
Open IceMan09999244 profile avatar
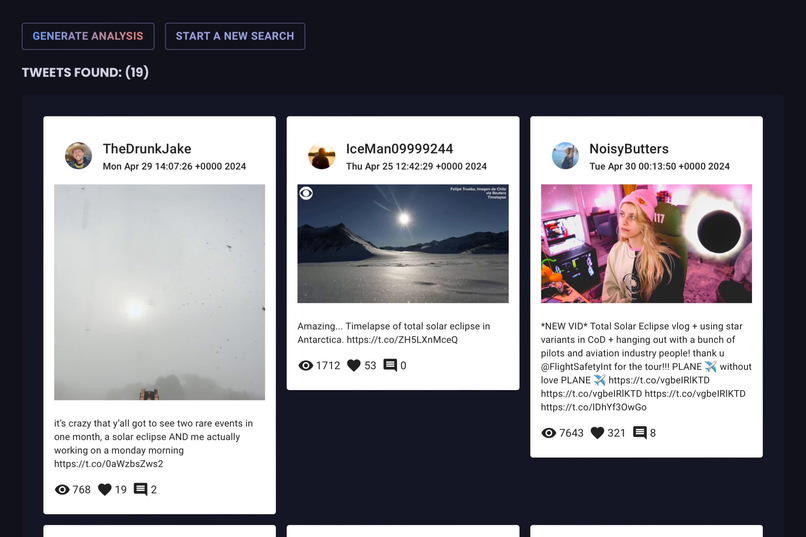coord(321,156)
